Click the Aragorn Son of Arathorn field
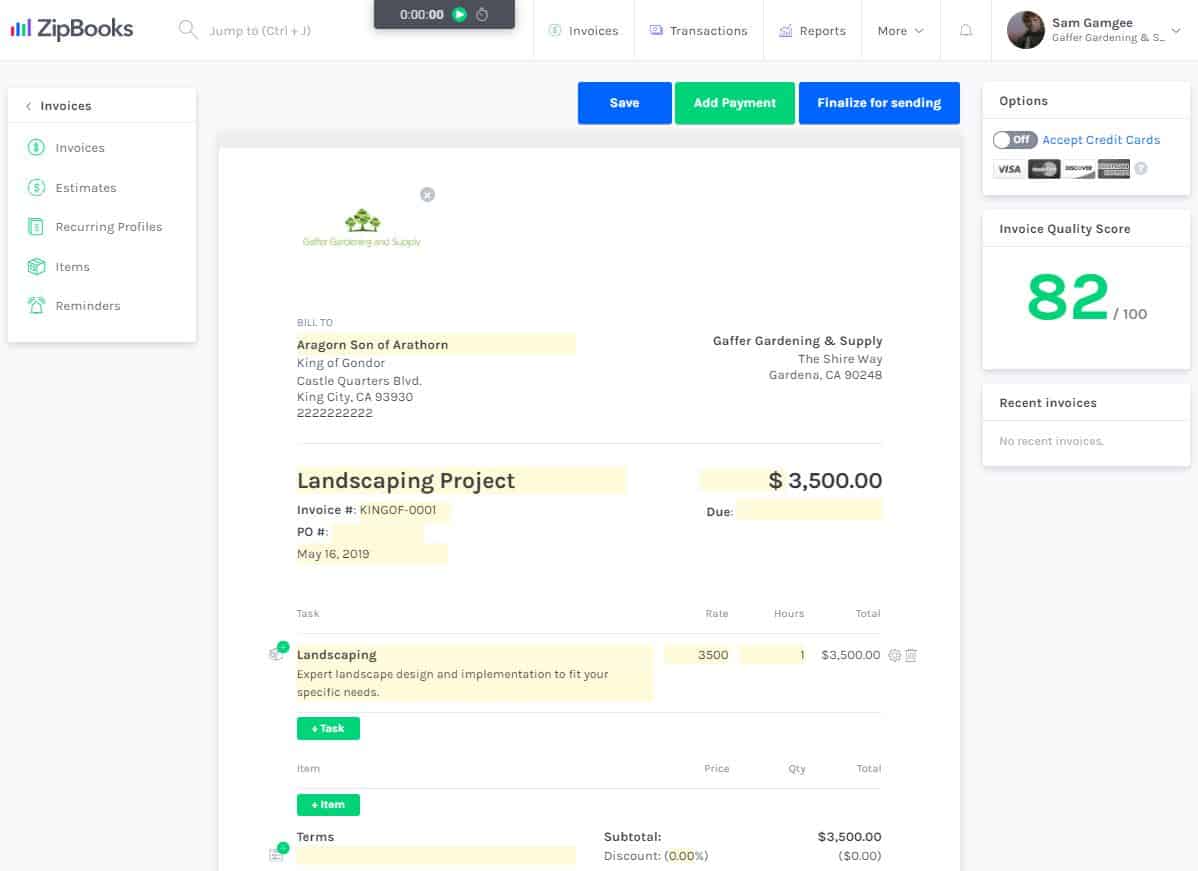This screenshot has height=871, width=1198. tap(435, 345)
